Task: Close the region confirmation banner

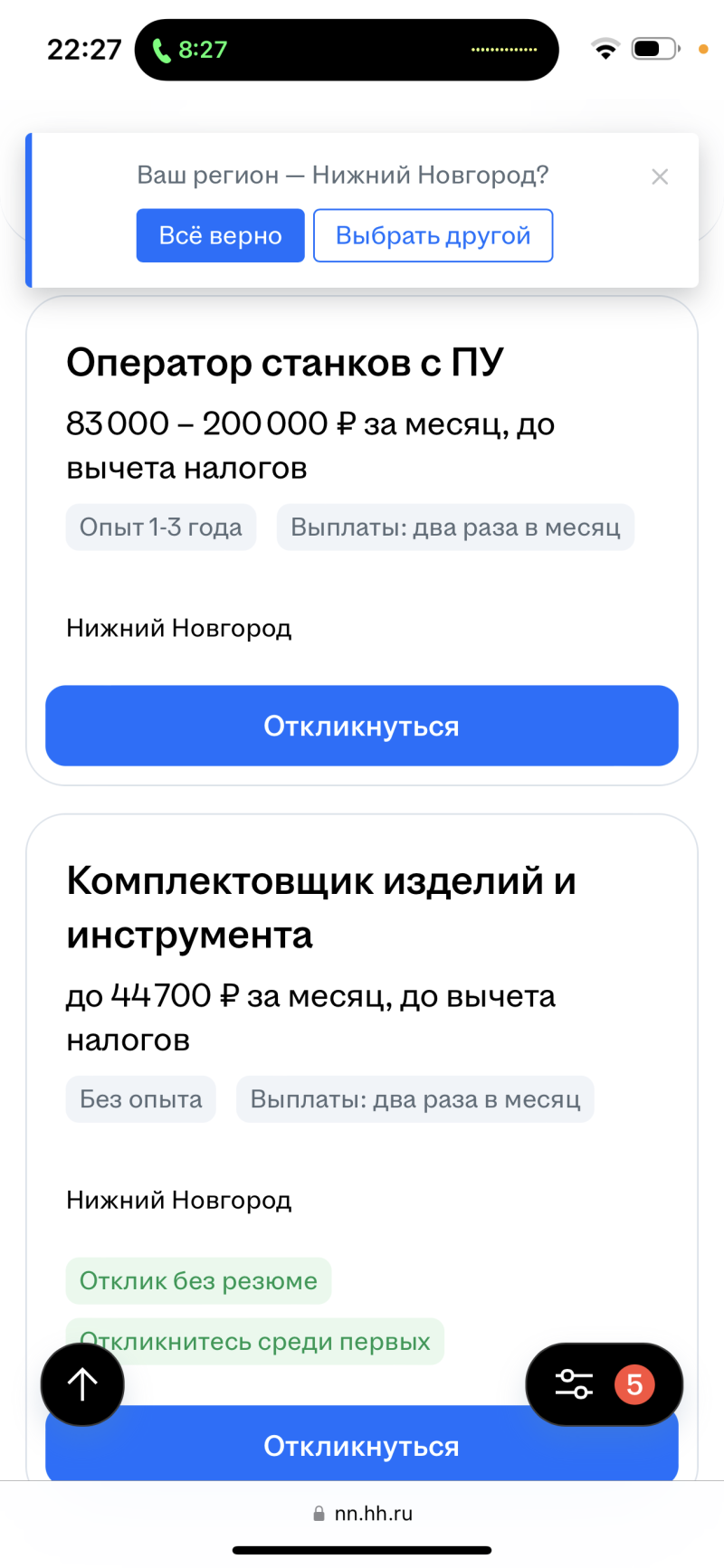Action: click(660, 177)
